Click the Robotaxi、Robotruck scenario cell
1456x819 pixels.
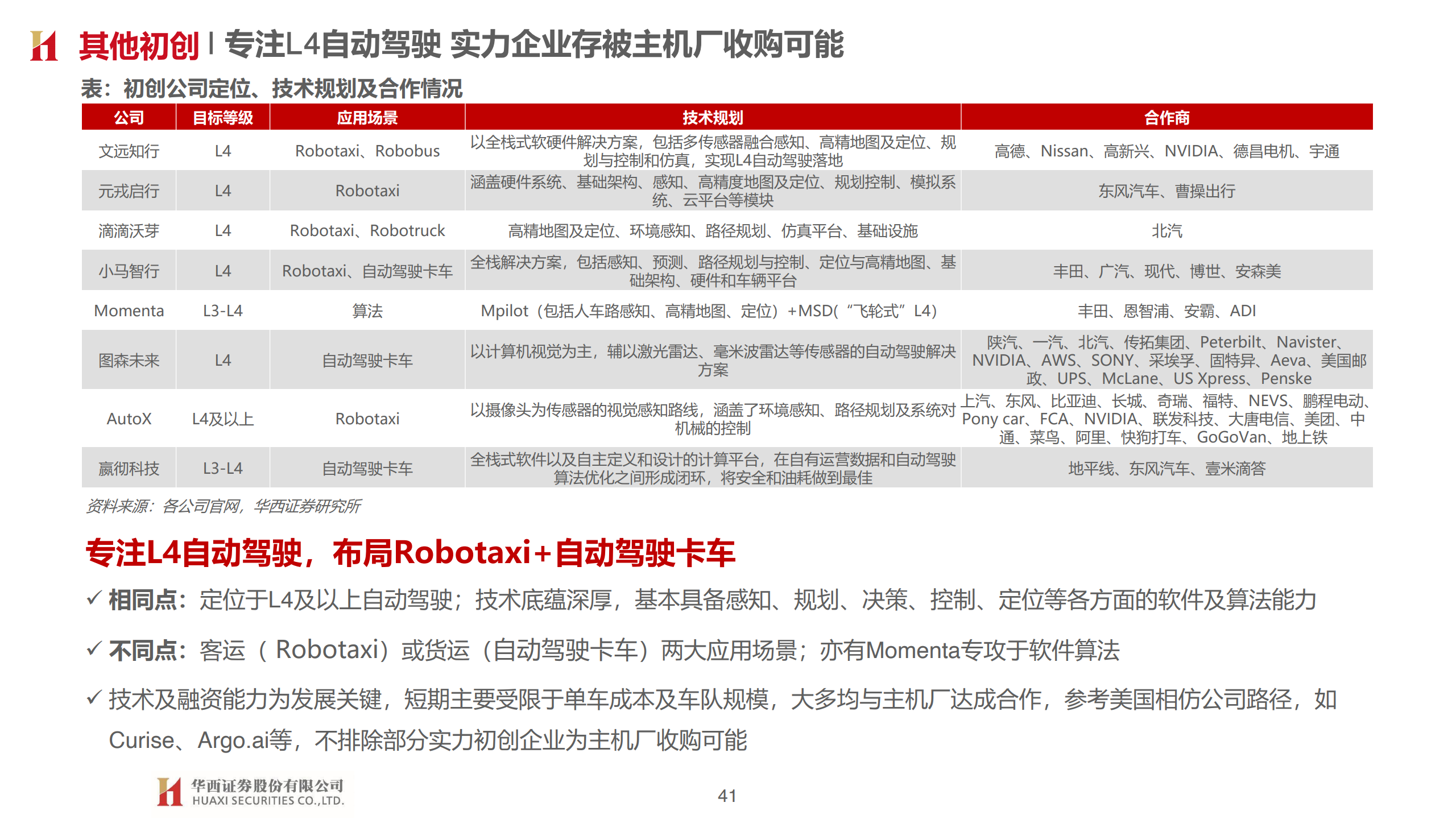(x=367, y=230)
